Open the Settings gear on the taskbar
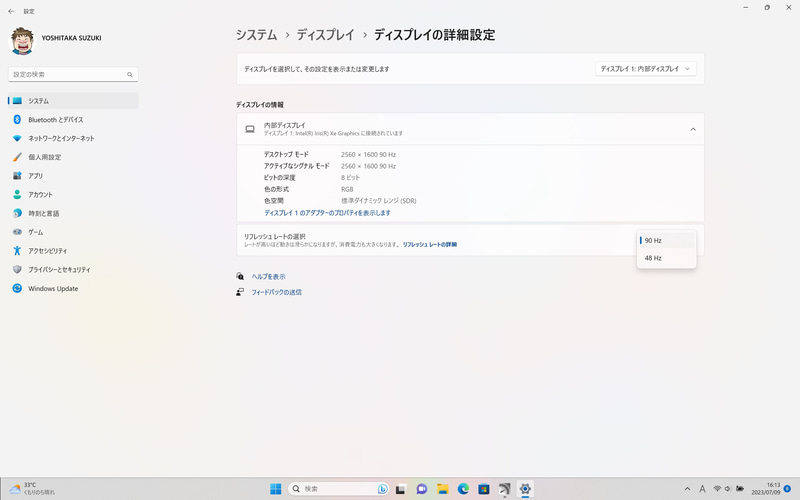 525,489
